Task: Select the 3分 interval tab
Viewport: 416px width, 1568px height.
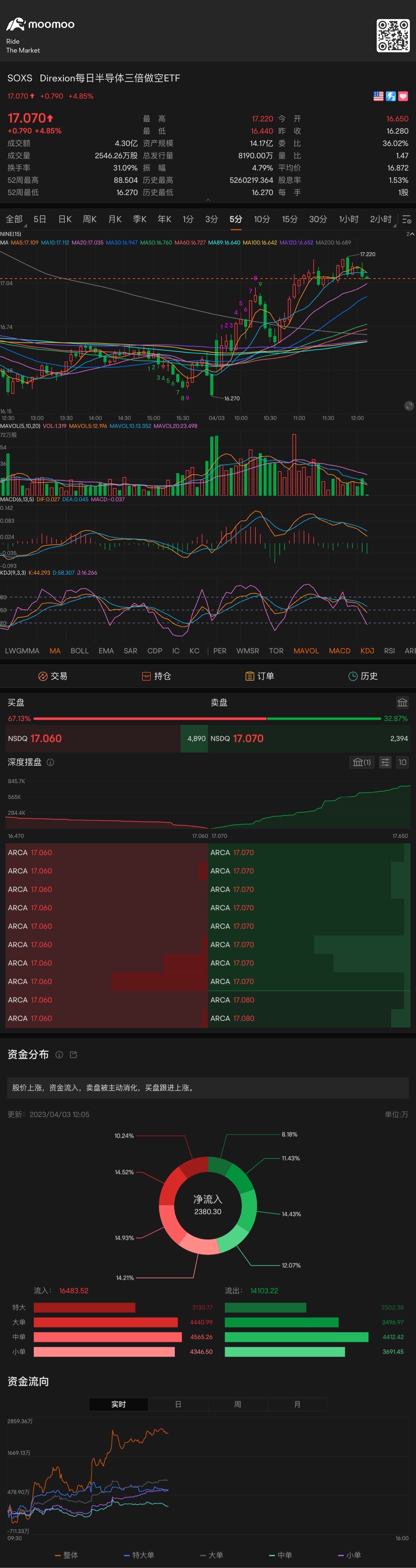Action: point(211,219)
